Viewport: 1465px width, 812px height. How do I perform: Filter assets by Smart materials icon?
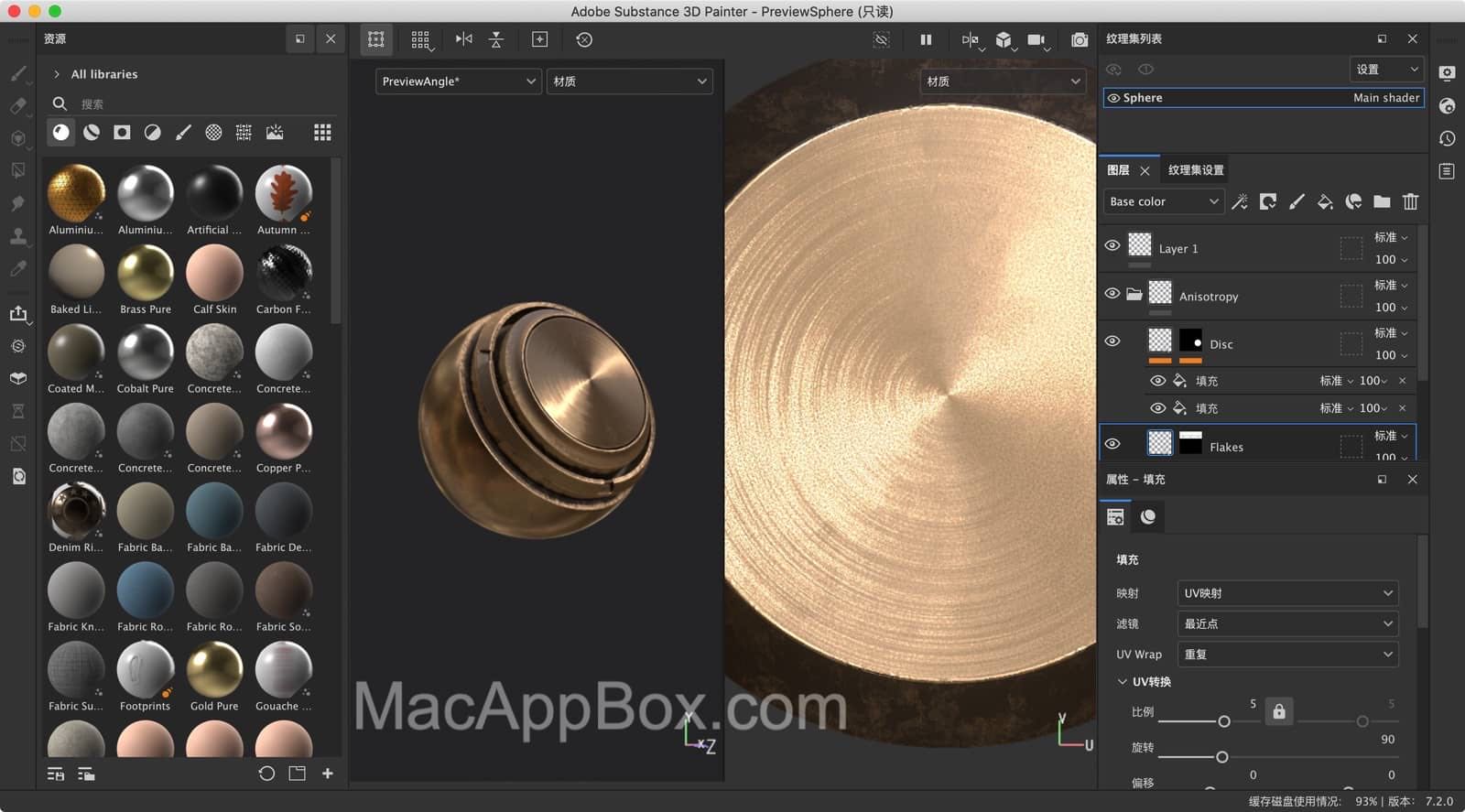pyautogui.click(x=92, y=132)
